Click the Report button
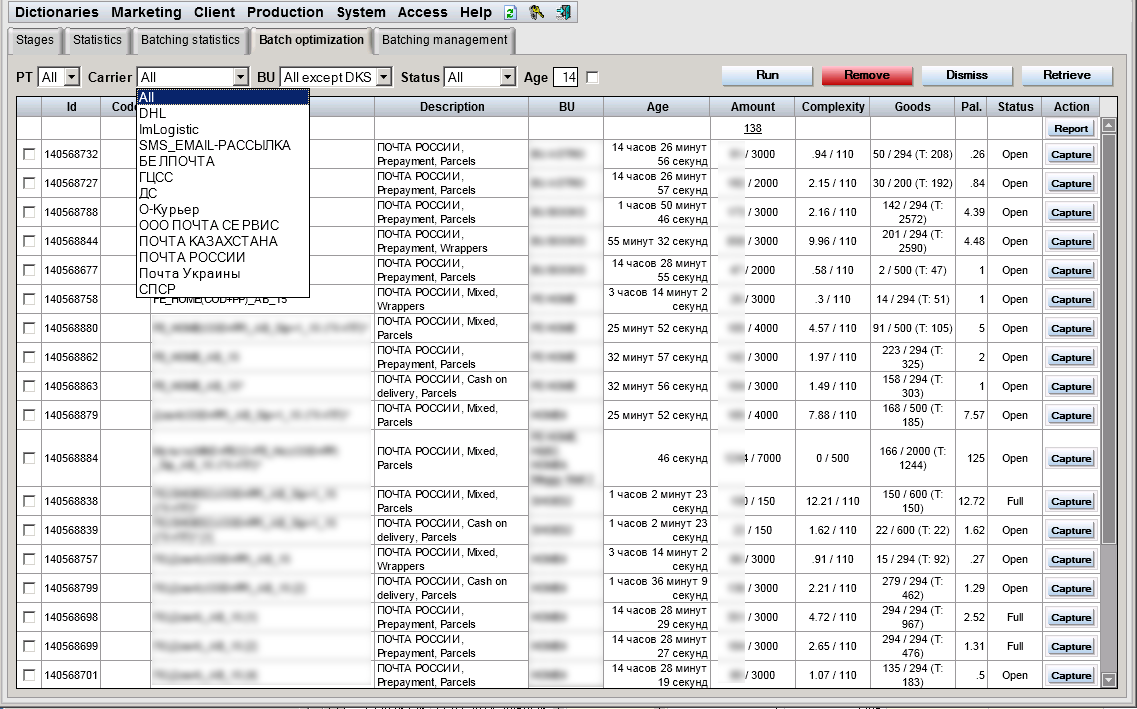Screen dimensions: 1137x709 click(1071, 128)
